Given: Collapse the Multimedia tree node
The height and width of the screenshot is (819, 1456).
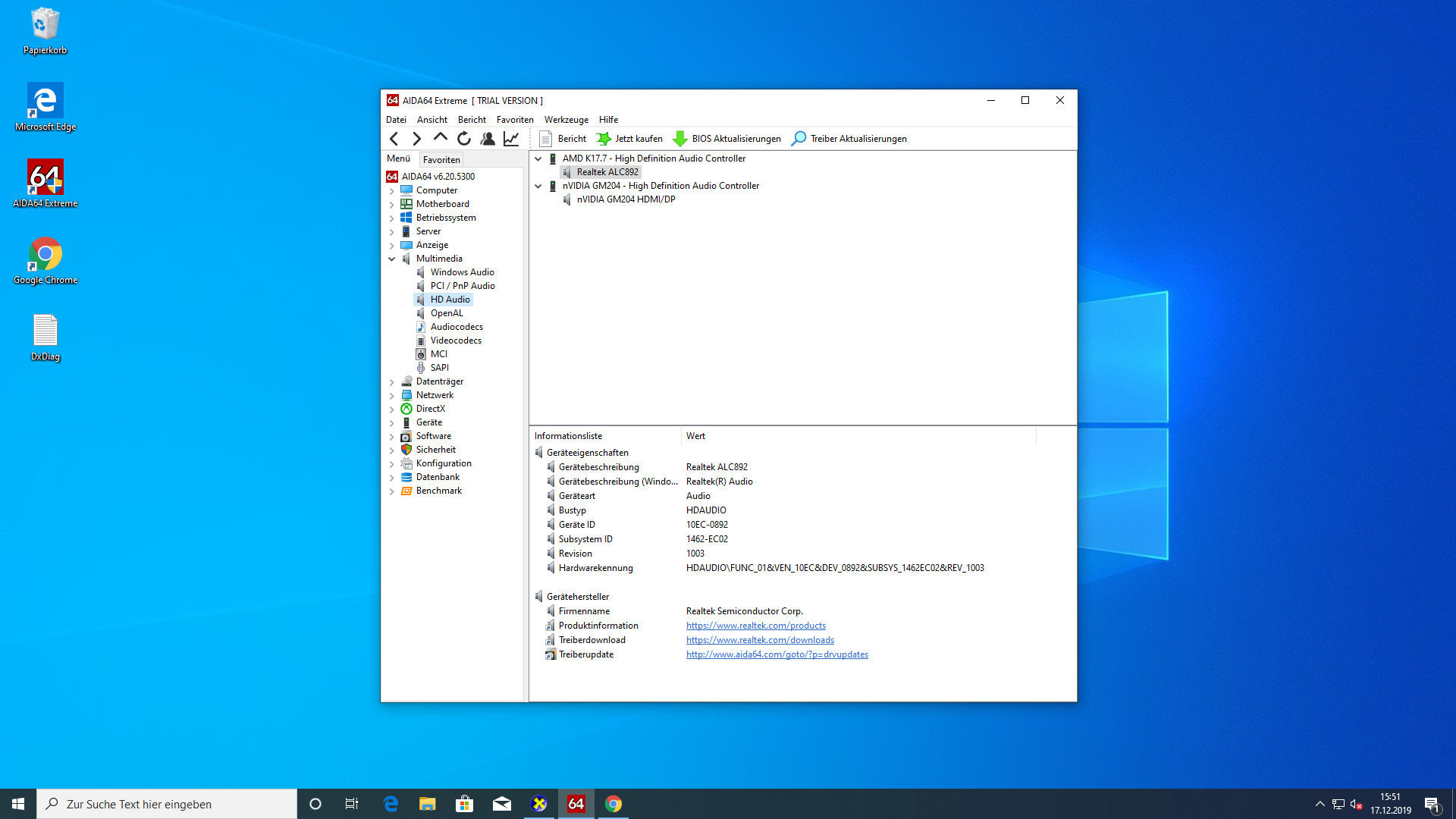Looking at the screenshot, I should point(392,259).
